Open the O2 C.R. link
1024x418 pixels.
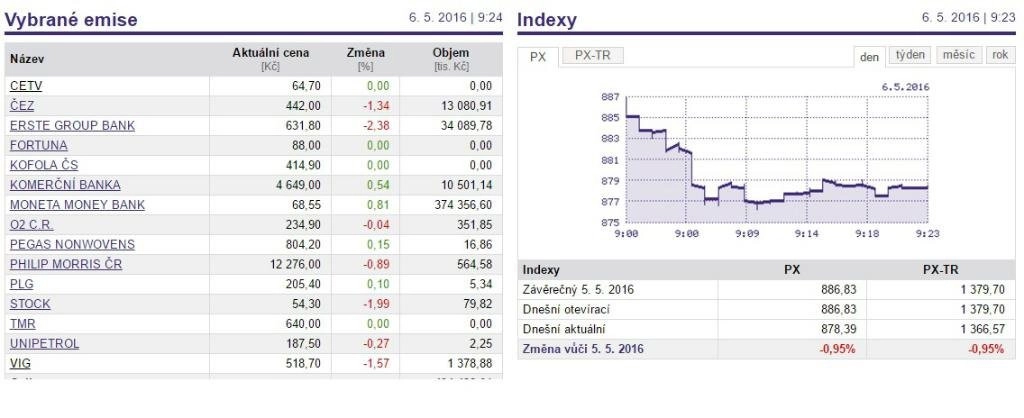(x=32, y=225)
